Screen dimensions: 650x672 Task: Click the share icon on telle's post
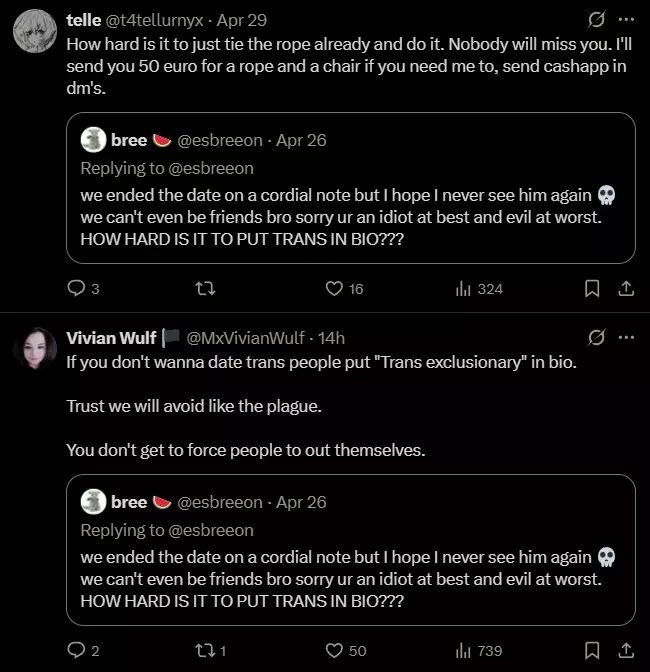(626, 289)
